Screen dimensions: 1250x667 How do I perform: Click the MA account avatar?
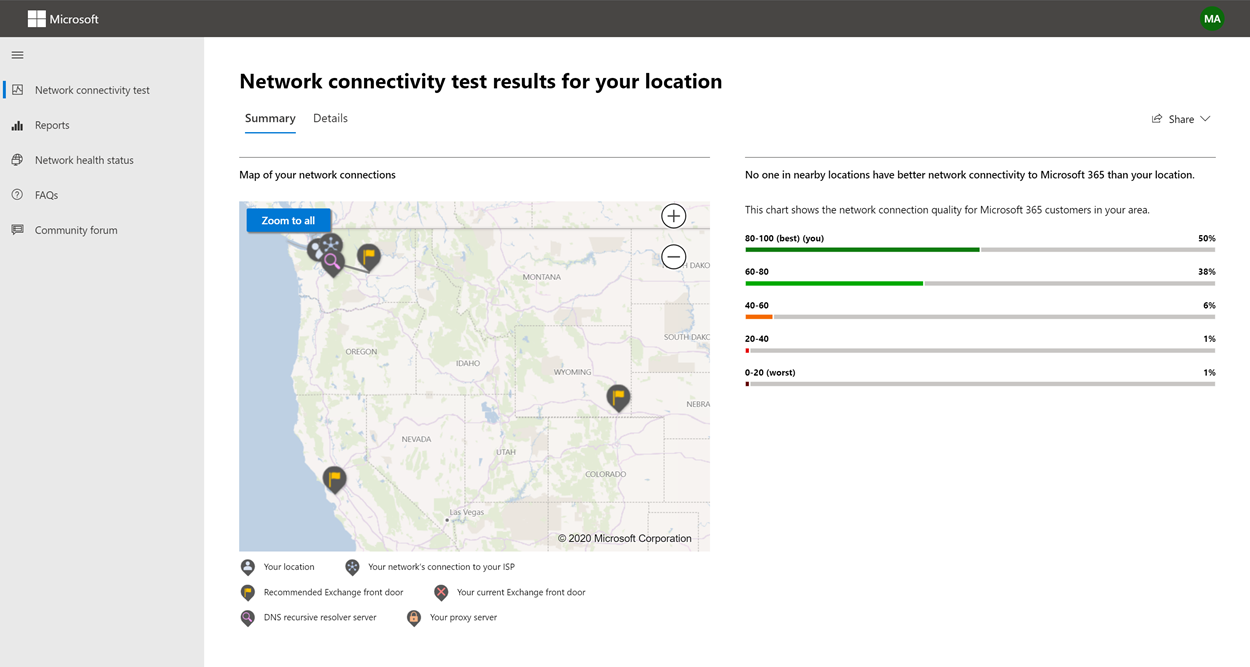[1212, 18]
